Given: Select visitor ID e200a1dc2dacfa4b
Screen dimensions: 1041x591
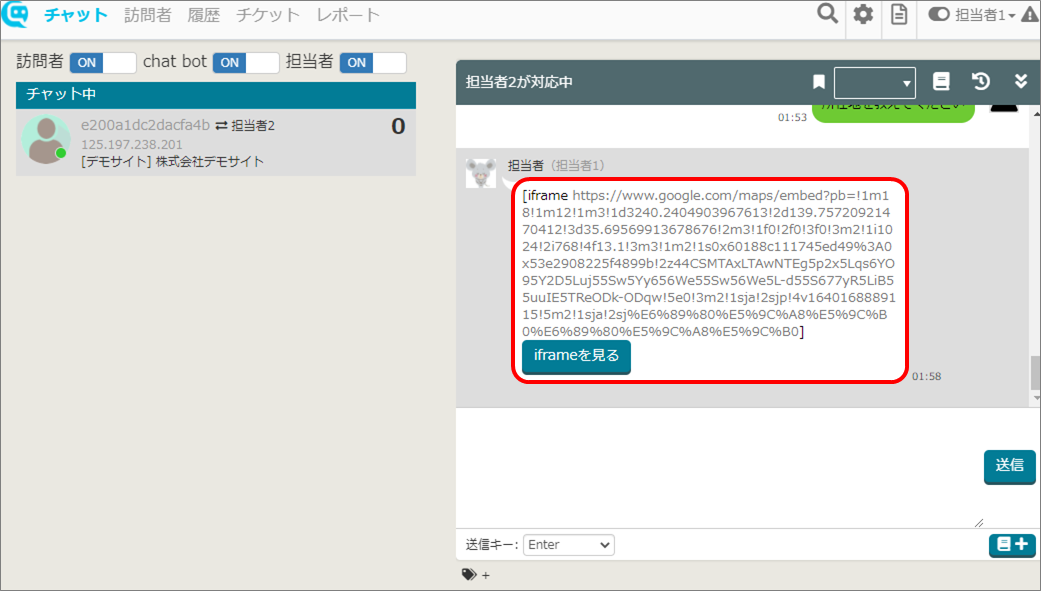Looking at the screenshot, I should pos(145,125).
